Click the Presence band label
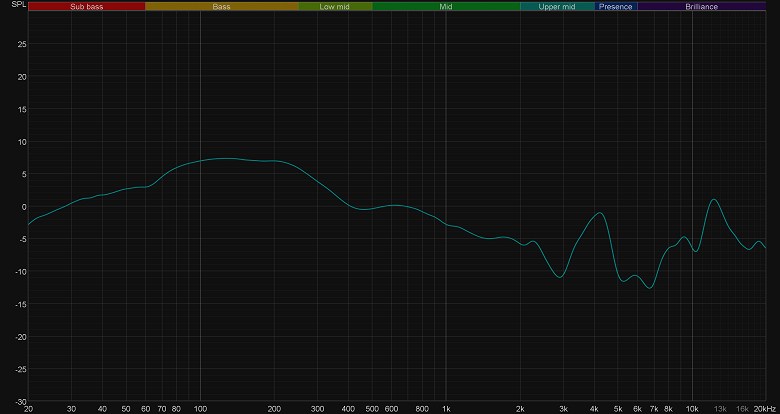 (616, 6)
